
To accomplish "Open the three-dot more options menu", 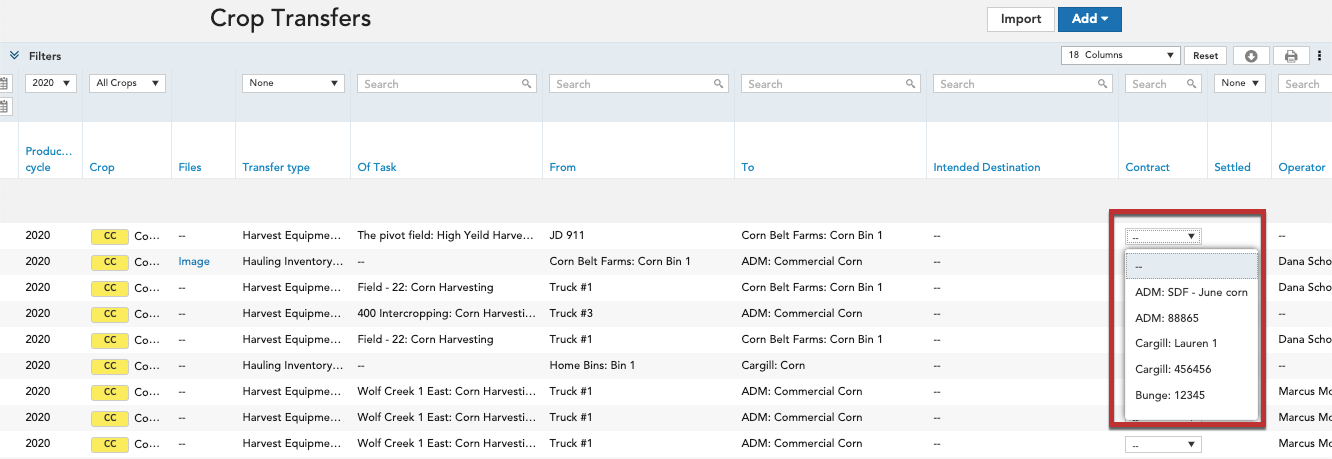I will pyautogui.click(x=1320, y=56).
